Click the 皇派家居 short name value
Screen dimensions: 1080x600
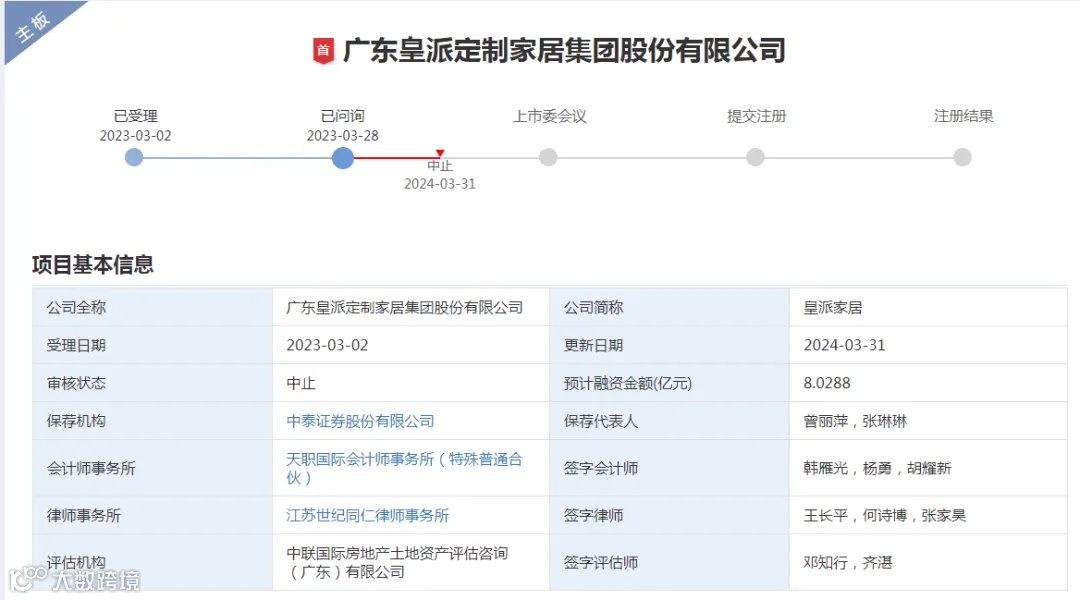pos(833,307)
